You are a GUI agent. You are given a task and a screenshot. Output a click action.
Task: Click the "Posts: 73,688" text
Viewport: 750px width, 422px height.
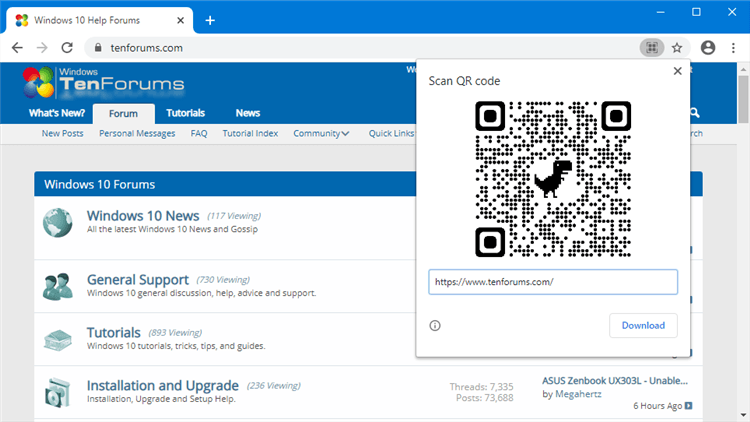[485, 398]
